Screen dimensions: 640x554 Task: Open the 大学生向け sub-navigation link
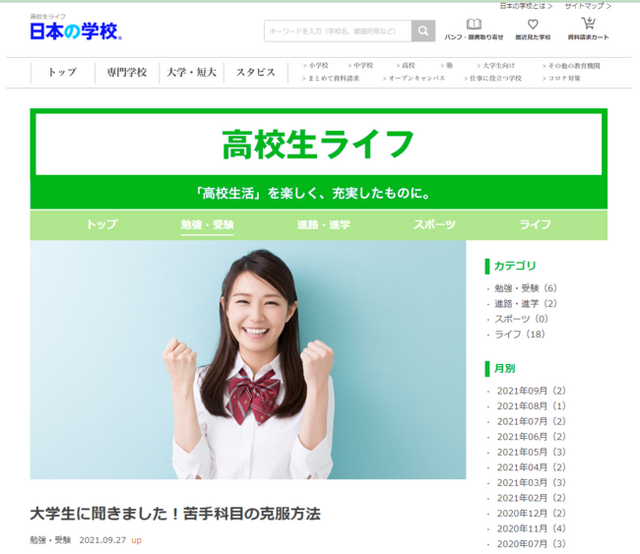pyautogui.click(x=496, y=65)
